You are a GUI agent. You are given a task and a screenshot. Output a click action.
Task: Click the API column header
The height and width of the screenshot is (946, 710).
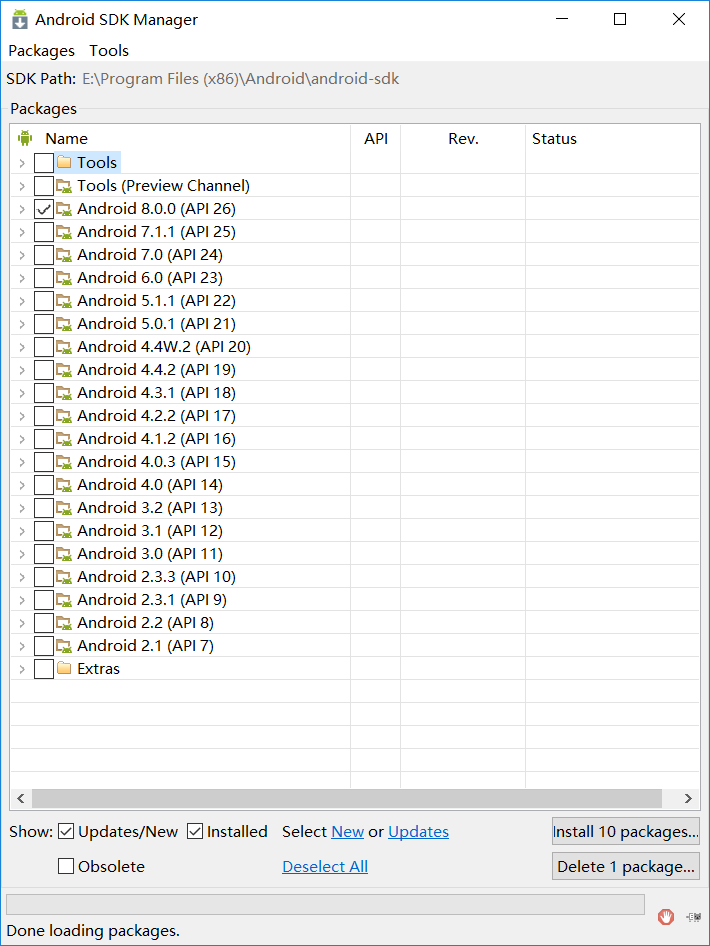376,138
